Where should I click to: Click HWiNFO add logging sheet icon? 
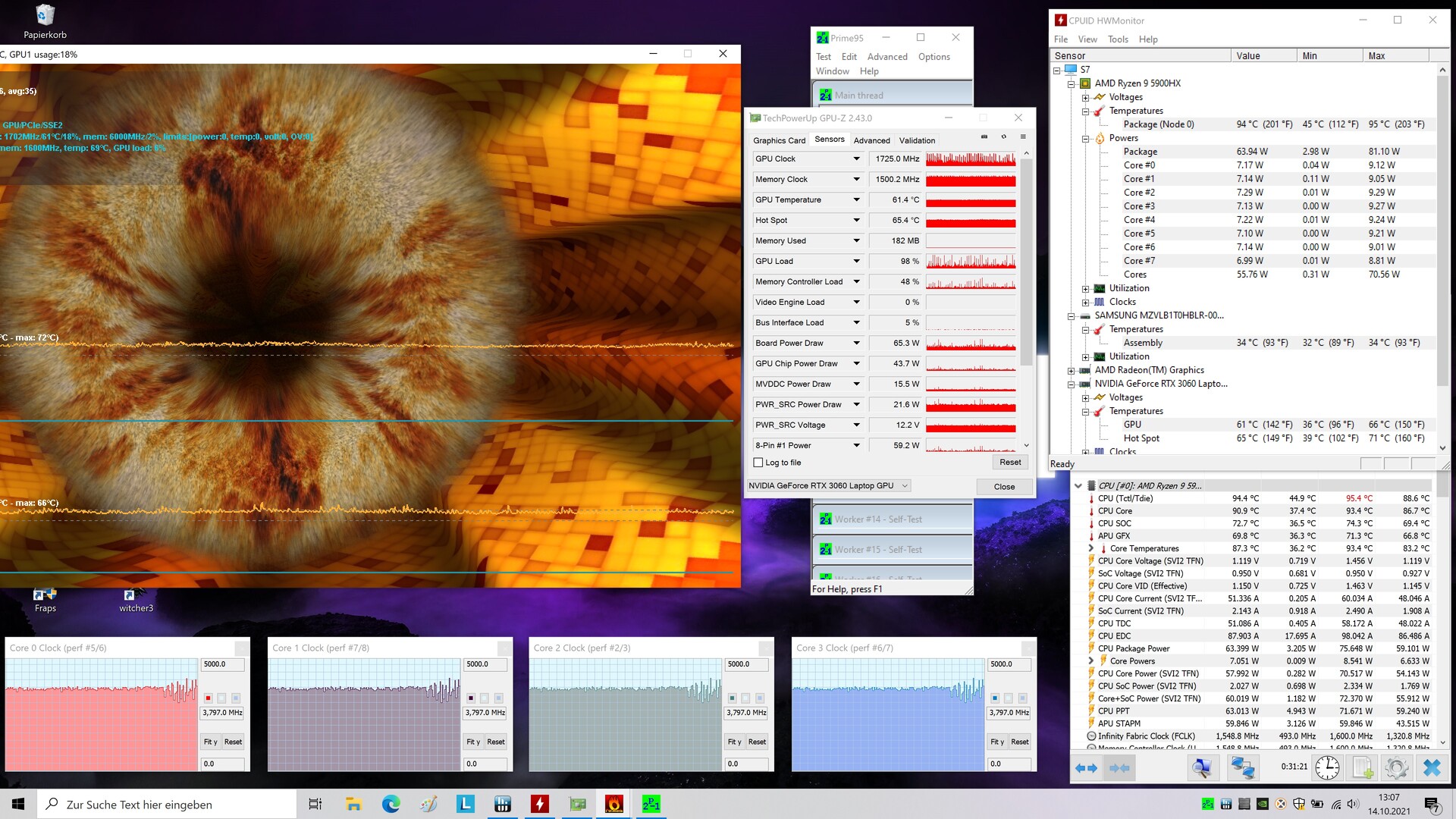pyautogui.click(x=1363, y=767)
